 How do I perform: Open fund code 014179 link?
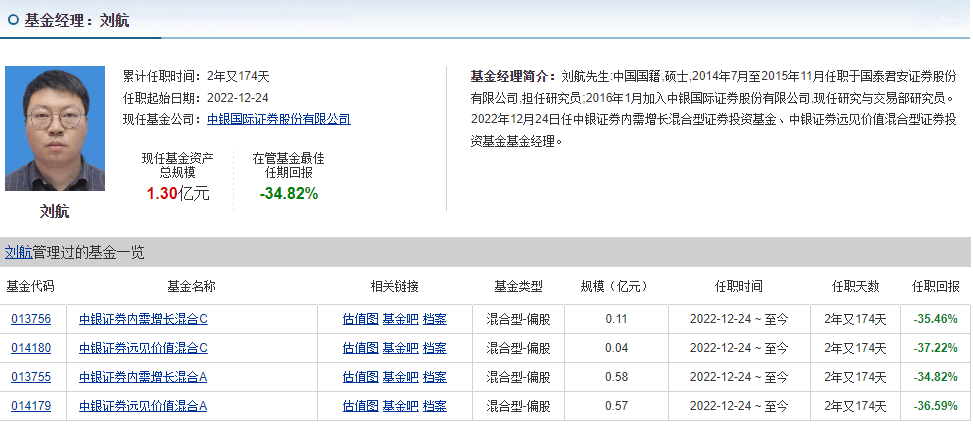click(x=31, y=406)
